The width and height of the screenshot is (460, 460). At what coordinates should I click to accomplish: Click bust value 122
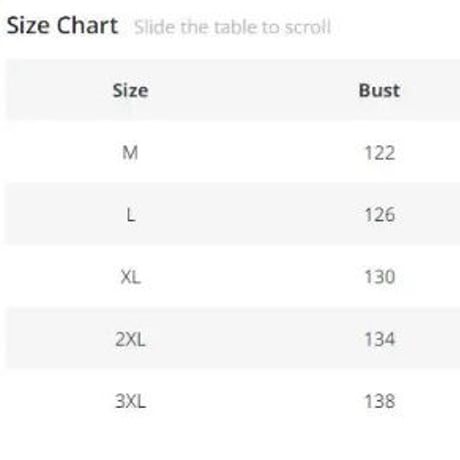(380, 153)
